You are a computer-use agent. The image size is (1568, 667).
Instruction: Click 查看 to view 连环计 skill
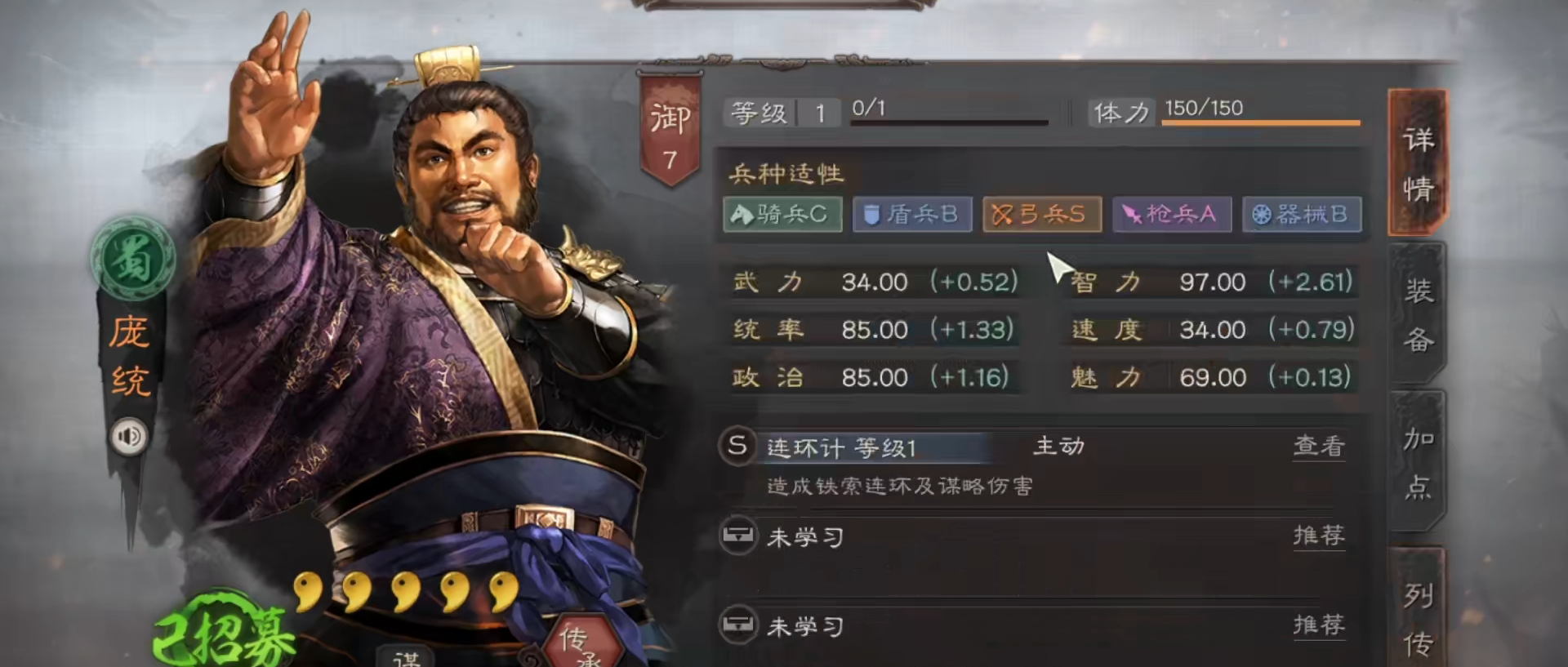pyautogui.click(x=1319, y=447)
